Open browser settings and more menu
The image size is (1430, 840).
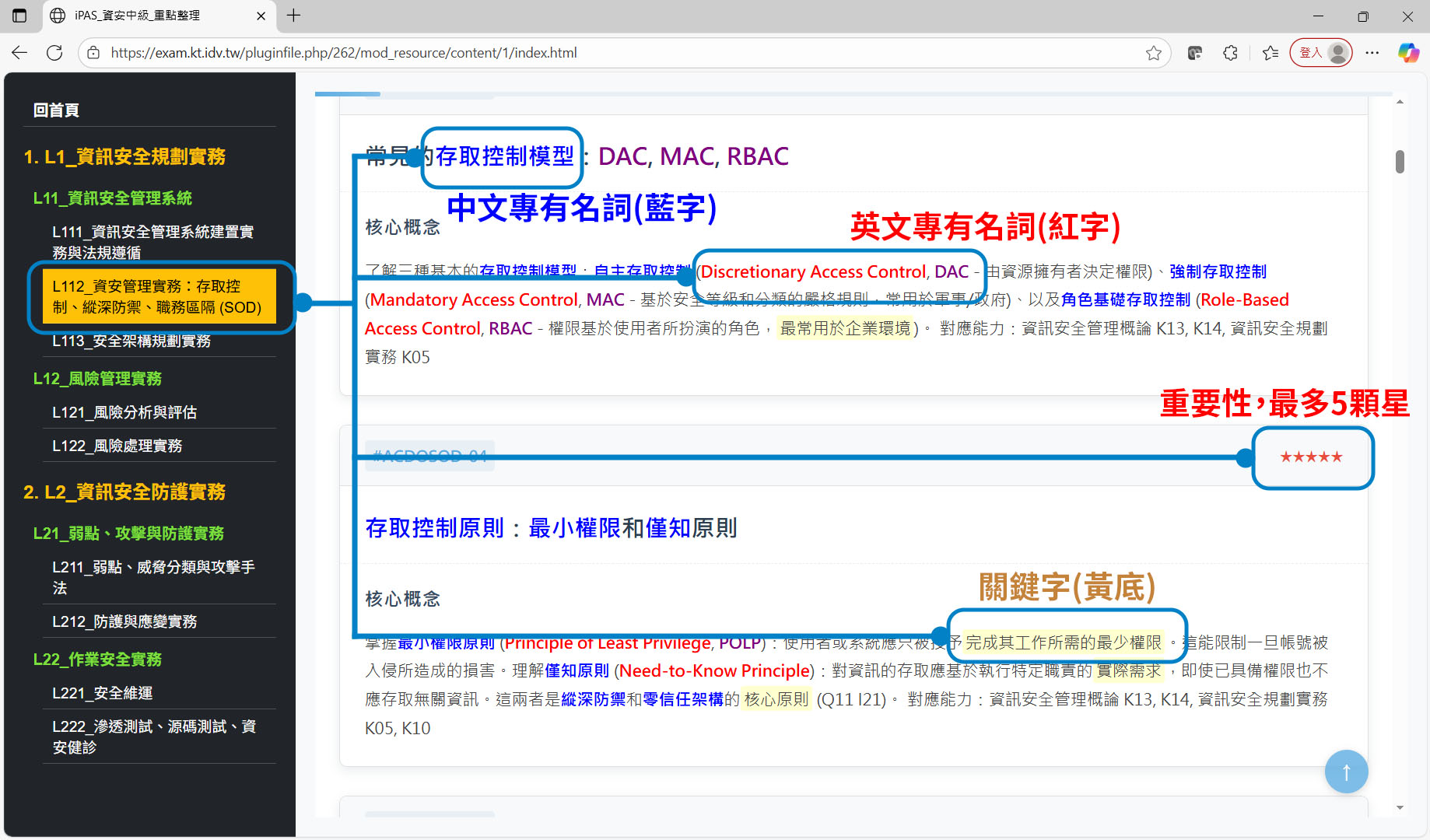point(1372,53)
